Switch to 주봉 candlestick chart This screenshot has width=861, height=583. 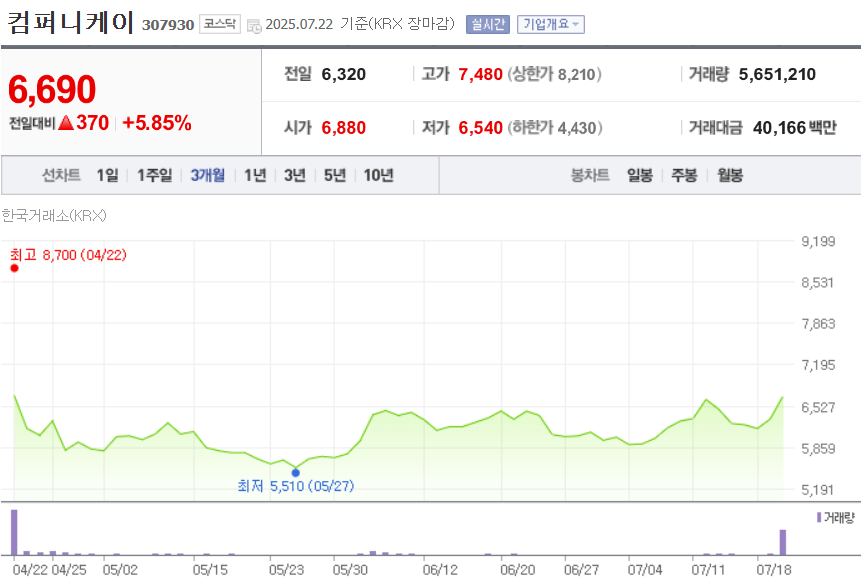point(684,175)
